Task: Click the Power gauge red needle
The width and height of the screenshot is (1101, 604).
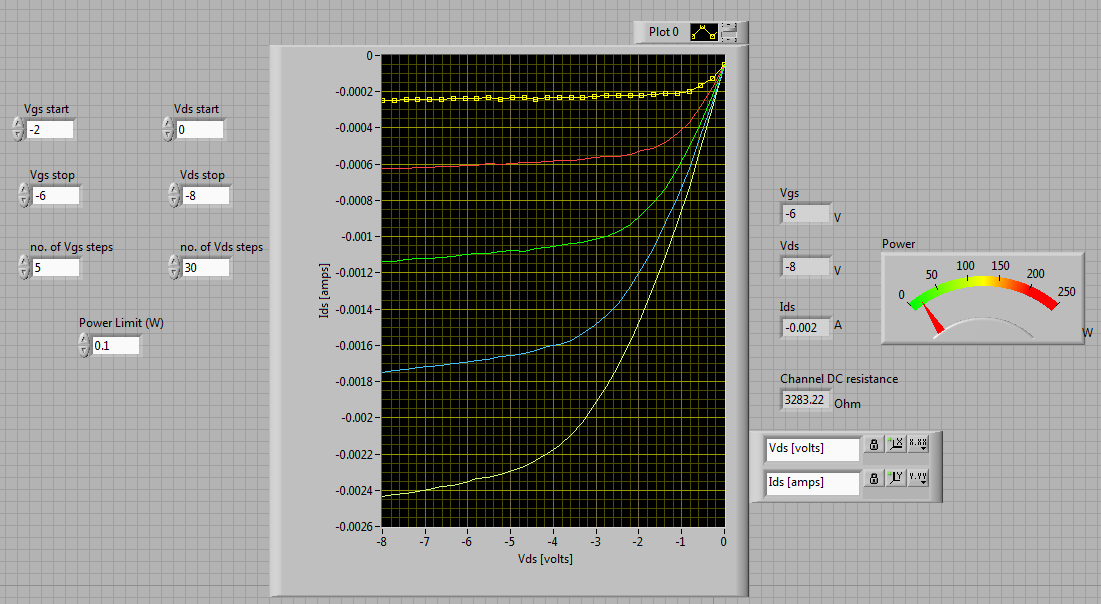Action: coord(933,319)
